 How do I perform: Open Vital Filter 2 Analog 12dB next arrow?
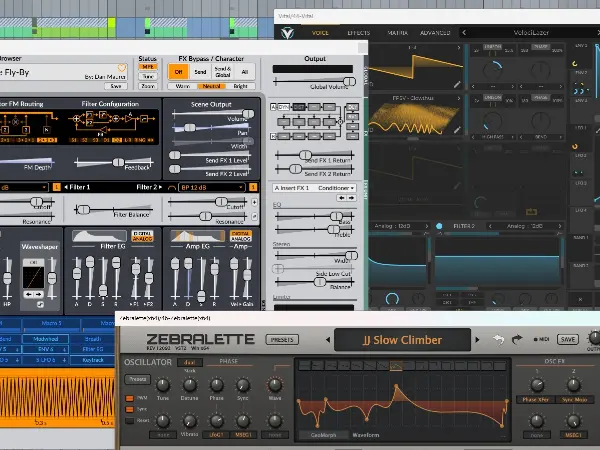(559, 226)
